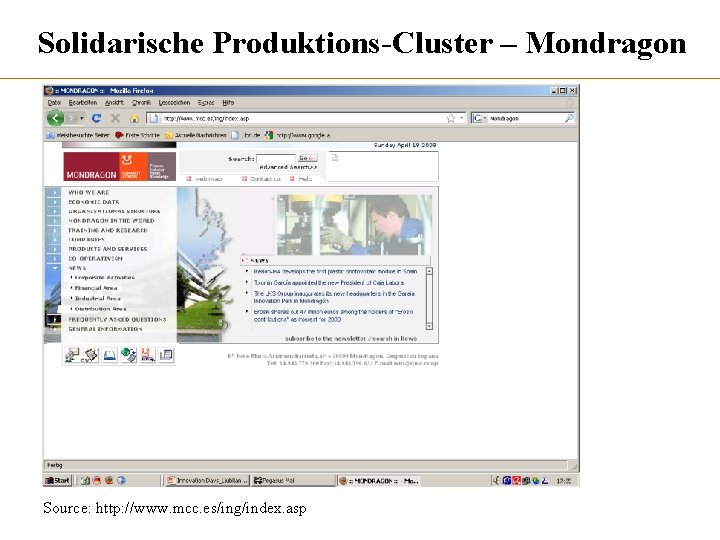Click Firefox quick launch icon in taskbar

click(109, 480)
